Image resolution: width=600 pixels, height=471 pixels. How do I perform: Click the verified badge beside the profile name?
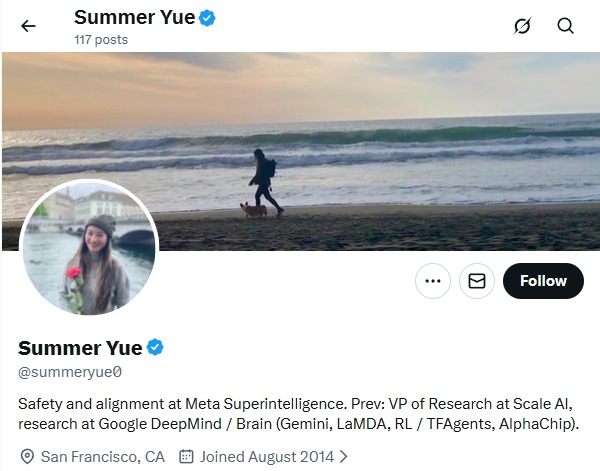(156, 348)
